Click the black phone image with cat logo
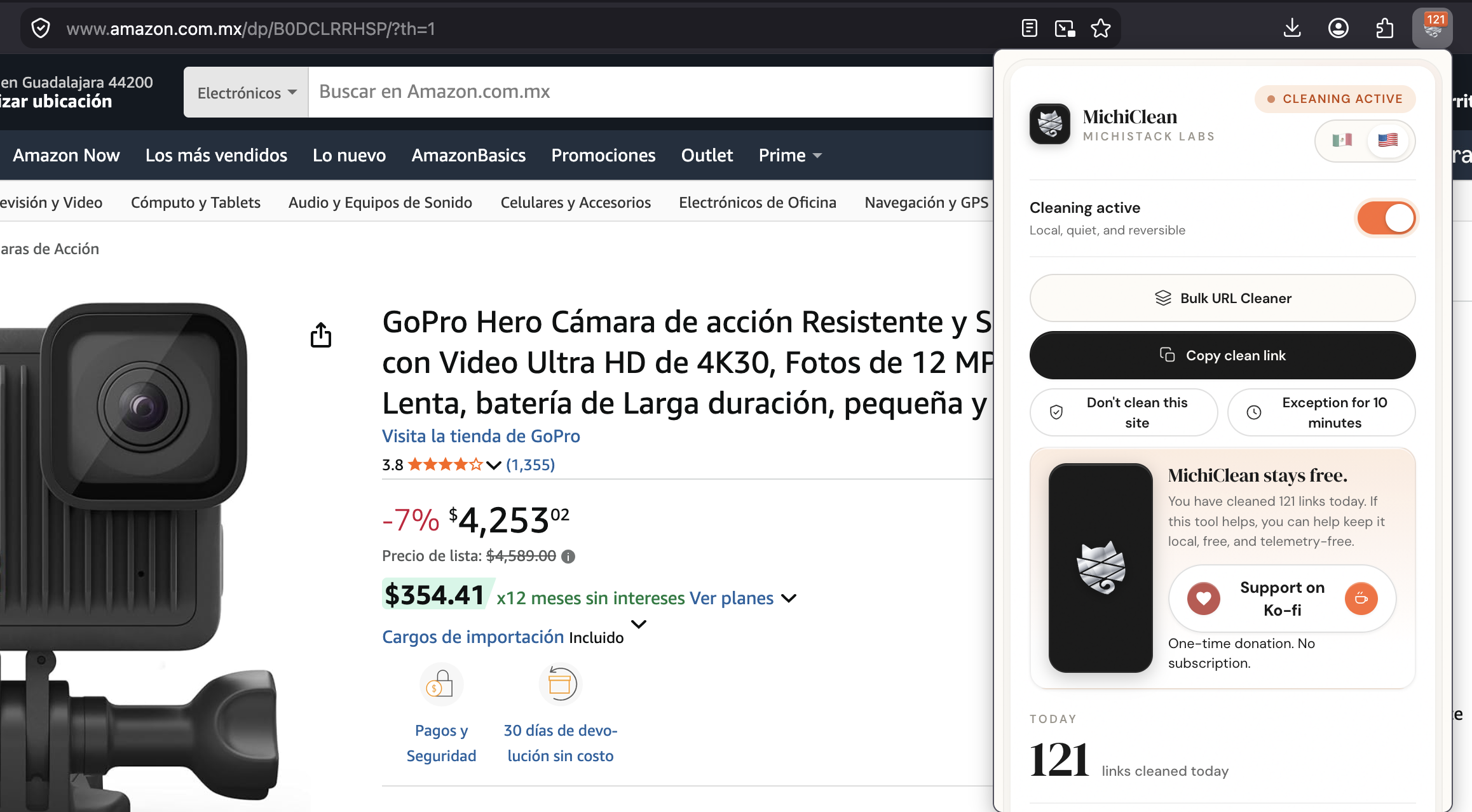1472x812 pixels. coord(1101,568)
